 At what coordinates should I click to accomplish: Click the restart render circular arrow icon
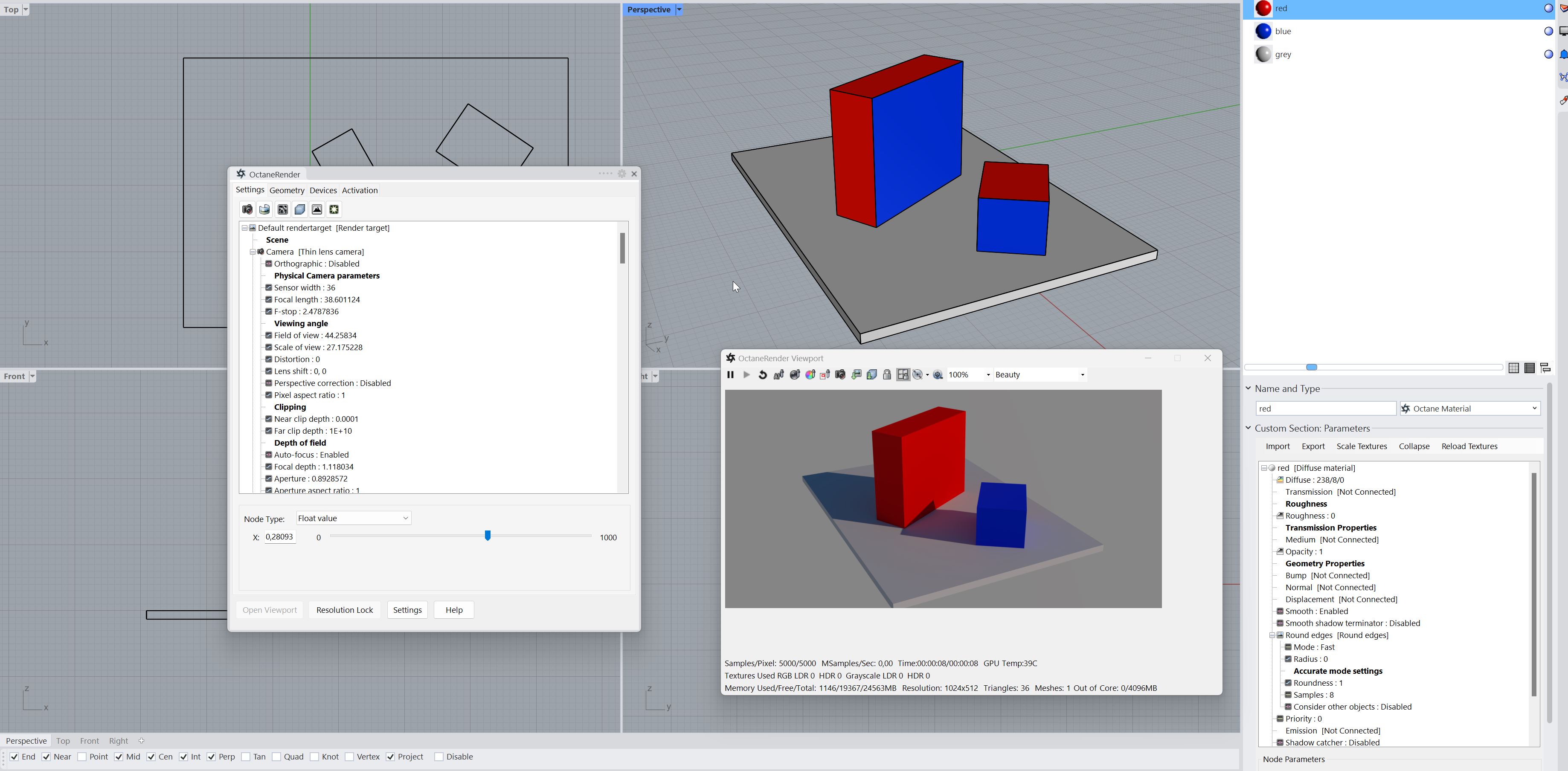coord(763,375)
